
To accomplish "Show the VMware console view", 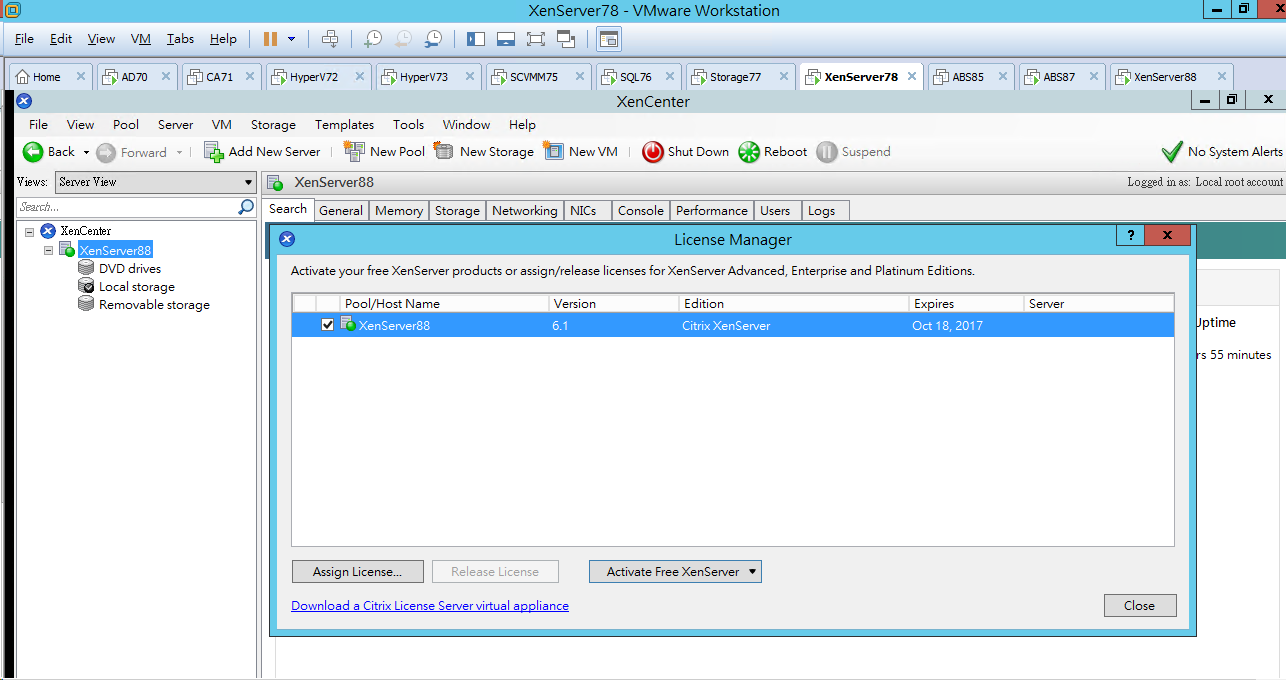I will (609, 39).
